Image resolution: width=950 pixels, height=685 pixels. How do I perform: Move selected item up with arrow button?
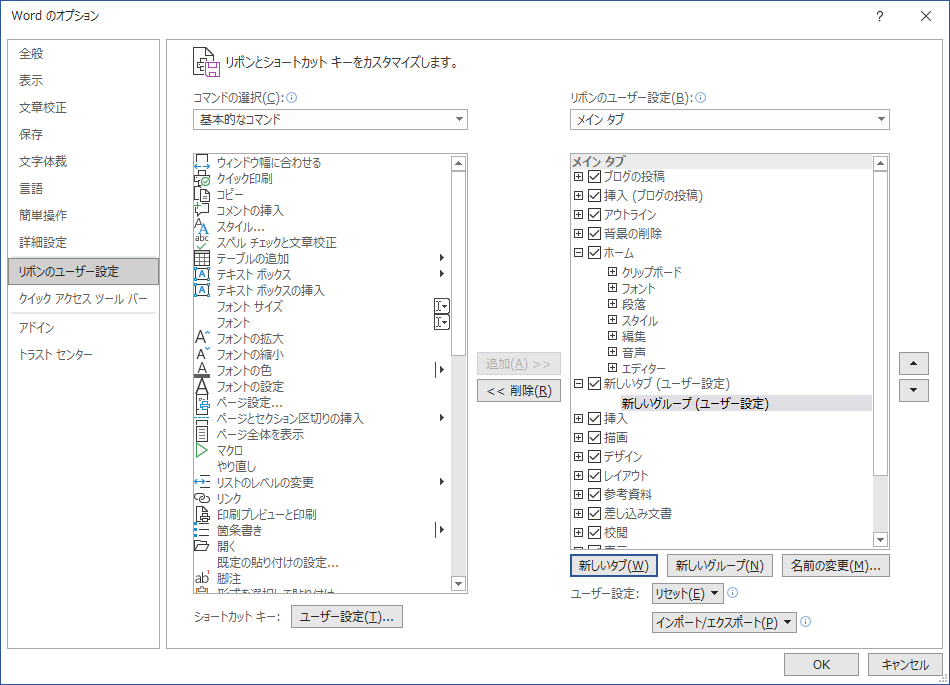click(x=914, y=363)
